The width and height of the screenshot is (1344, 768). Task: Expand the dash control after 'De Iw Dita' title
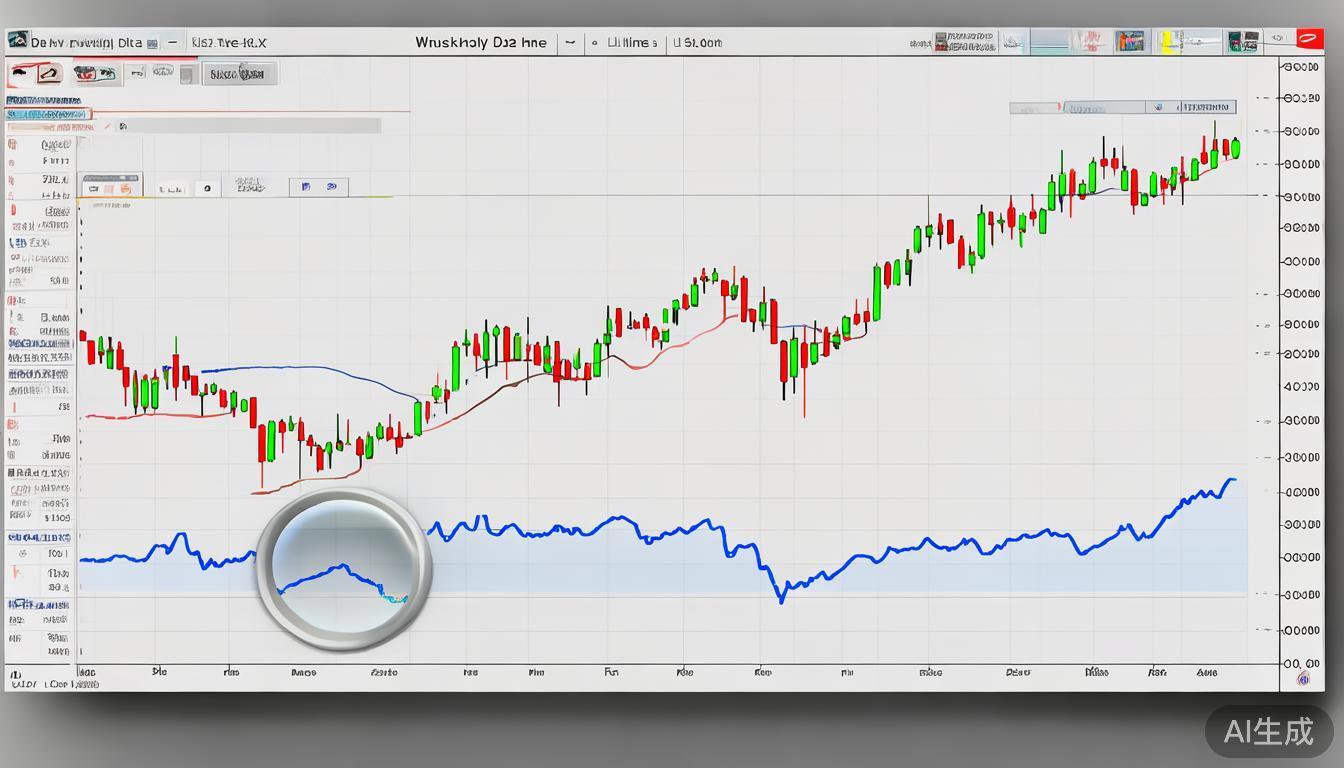click(173, 43)
